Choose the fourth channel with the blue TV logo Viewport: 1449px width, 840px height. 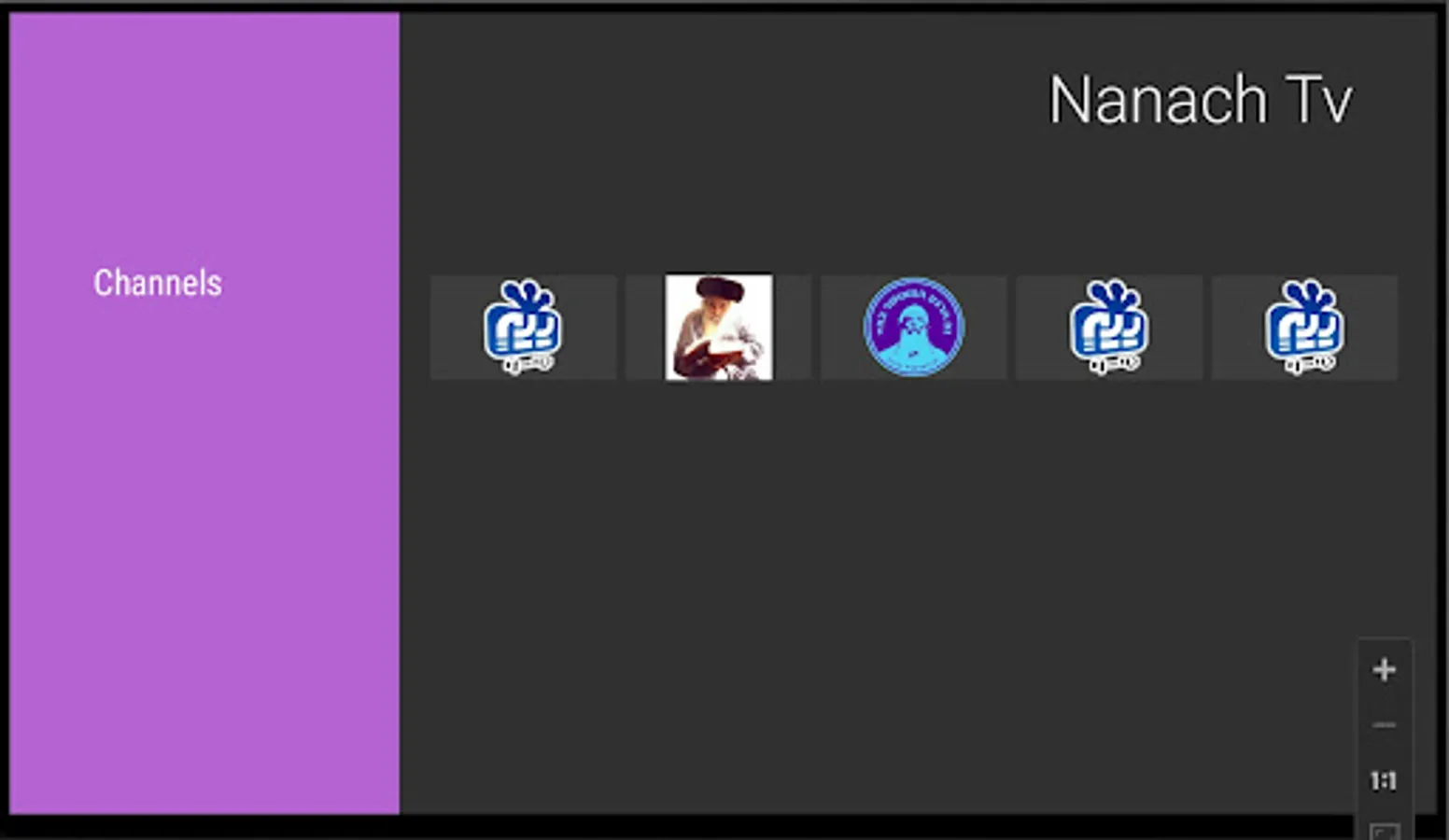pyautogui.click(x=1109, y=328)
